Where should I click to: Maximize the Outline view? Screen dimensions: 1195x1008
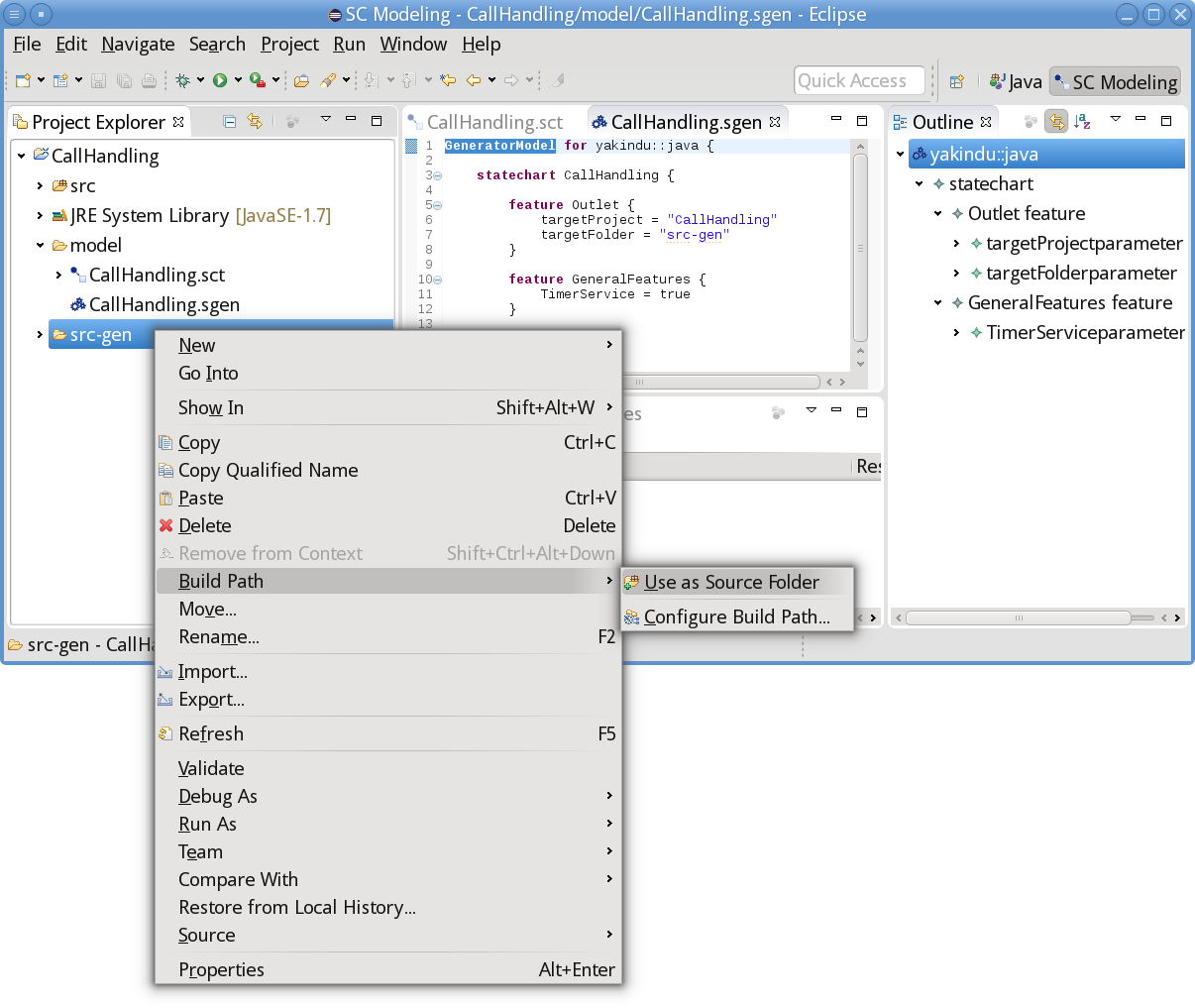coord(1166,120)
